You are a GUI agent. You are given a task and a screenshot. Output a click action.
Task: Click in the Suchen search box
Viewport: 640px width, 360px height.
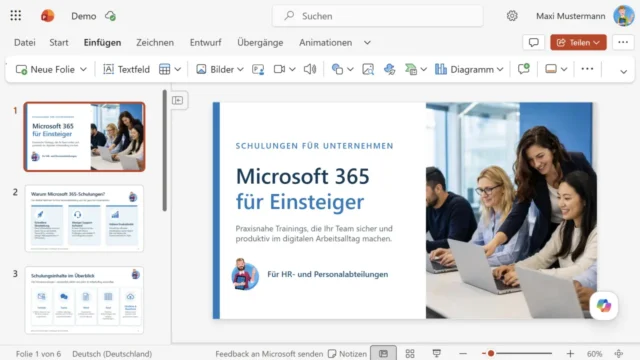tap(378, 16)
